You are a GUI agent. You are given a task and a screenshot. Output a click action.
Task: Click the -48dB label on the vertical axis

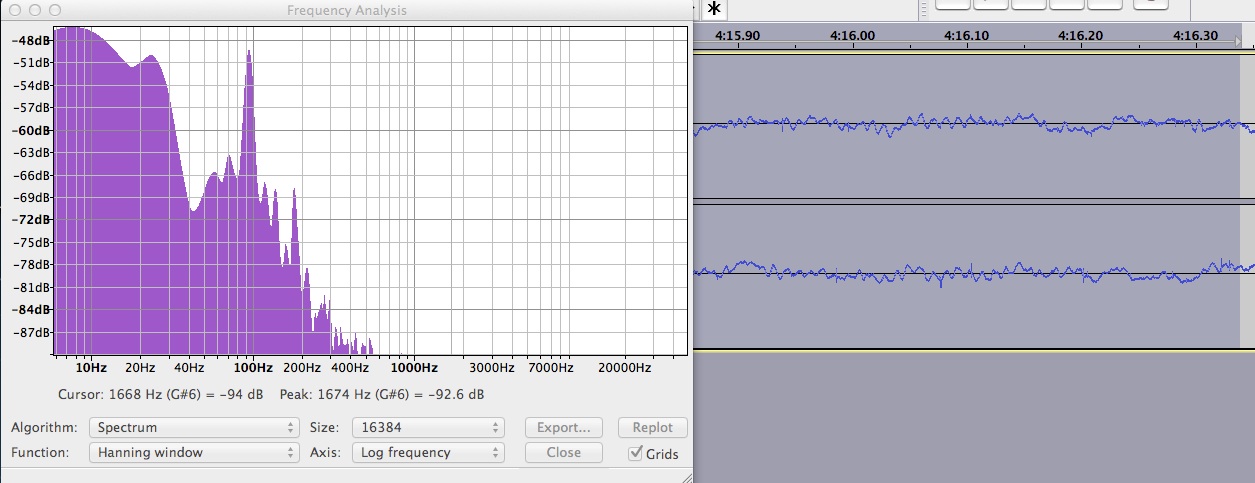click(x=31, y=40)
